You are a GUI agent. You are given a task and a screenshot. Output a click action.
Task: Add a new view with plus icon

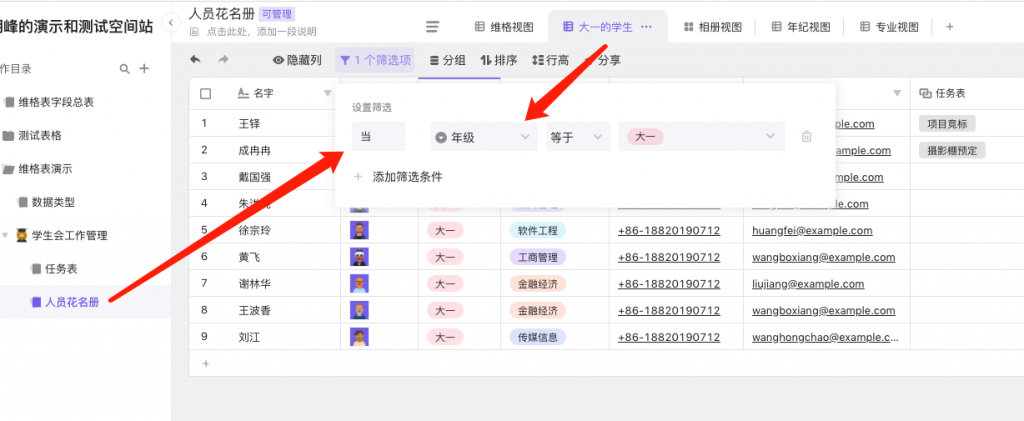[949, 27]
